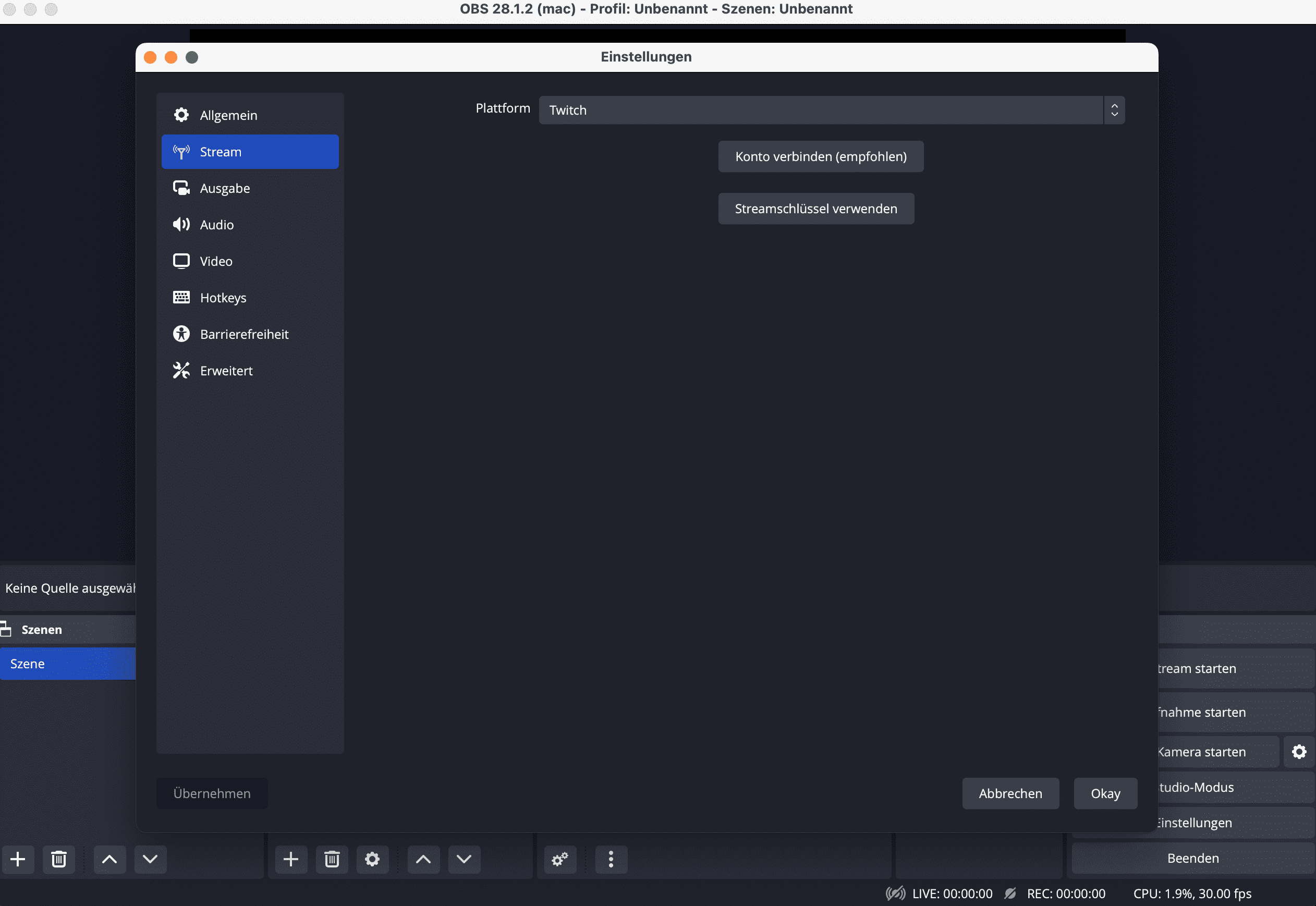Open the Erweitert settings page
This screenshot has width=1316, height=906.
click(250, 371)
